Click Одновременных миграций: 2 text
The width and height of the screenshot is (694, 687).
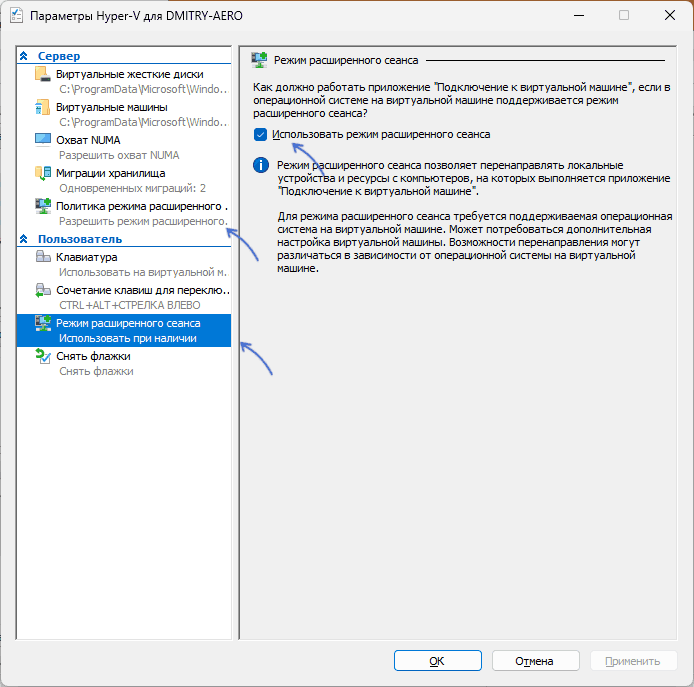click(x=132, y=188)
